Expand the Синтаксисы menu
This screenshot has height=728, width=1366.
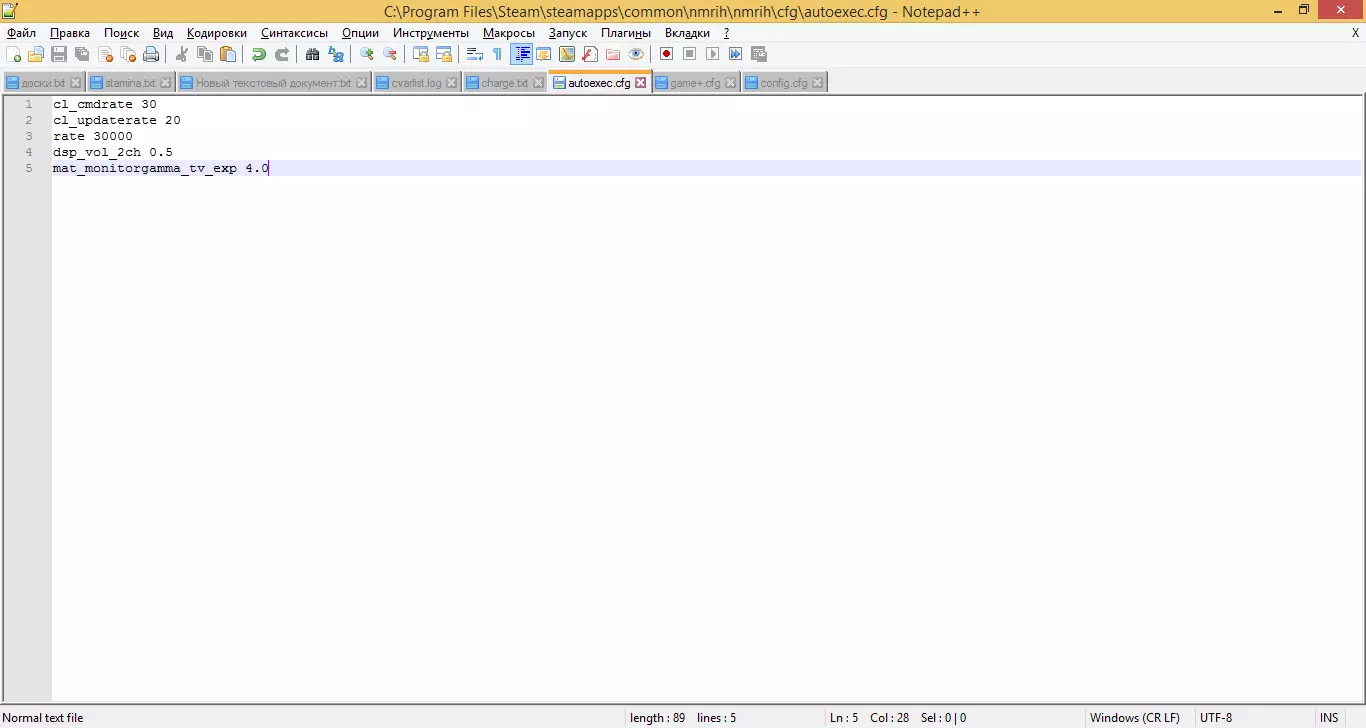coord(294,33)
